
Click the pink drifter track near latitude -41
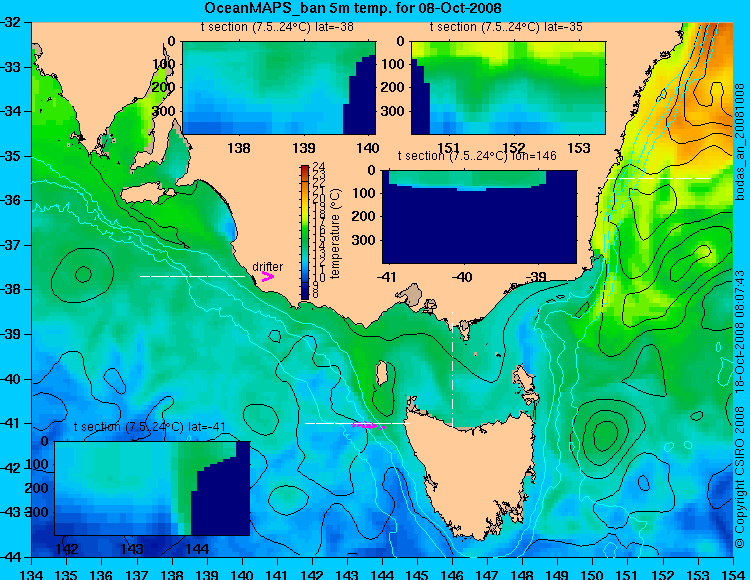pyautogui.click(x=368, y=425)
